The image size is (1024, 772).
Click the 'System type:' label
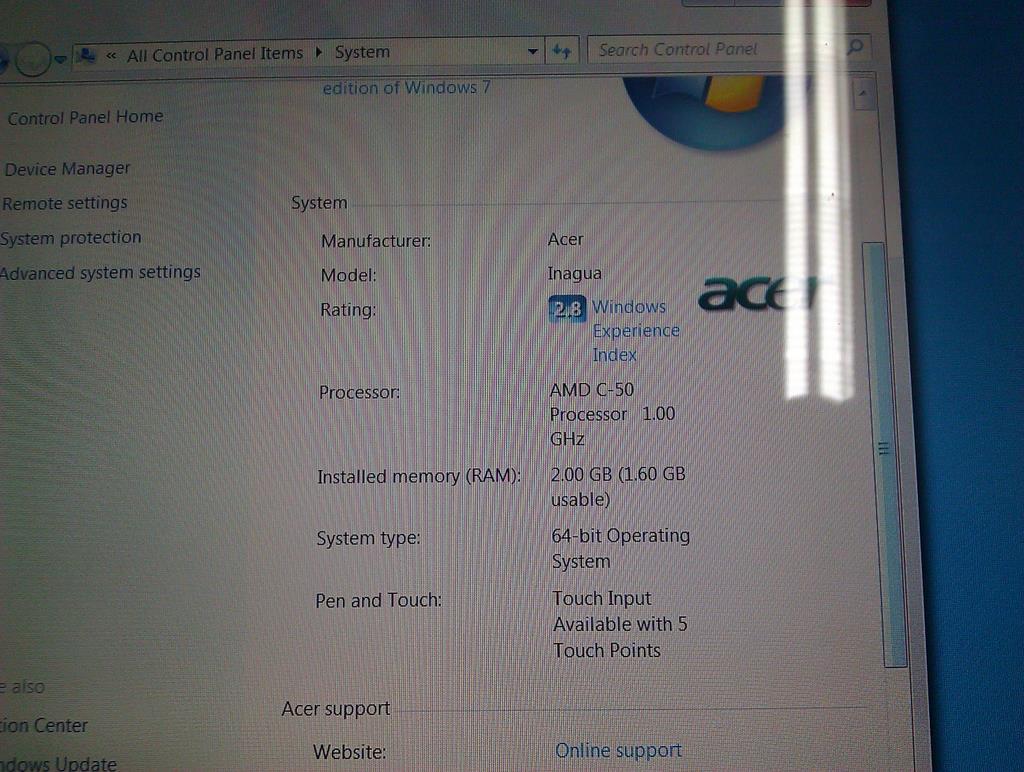[368, 538]
